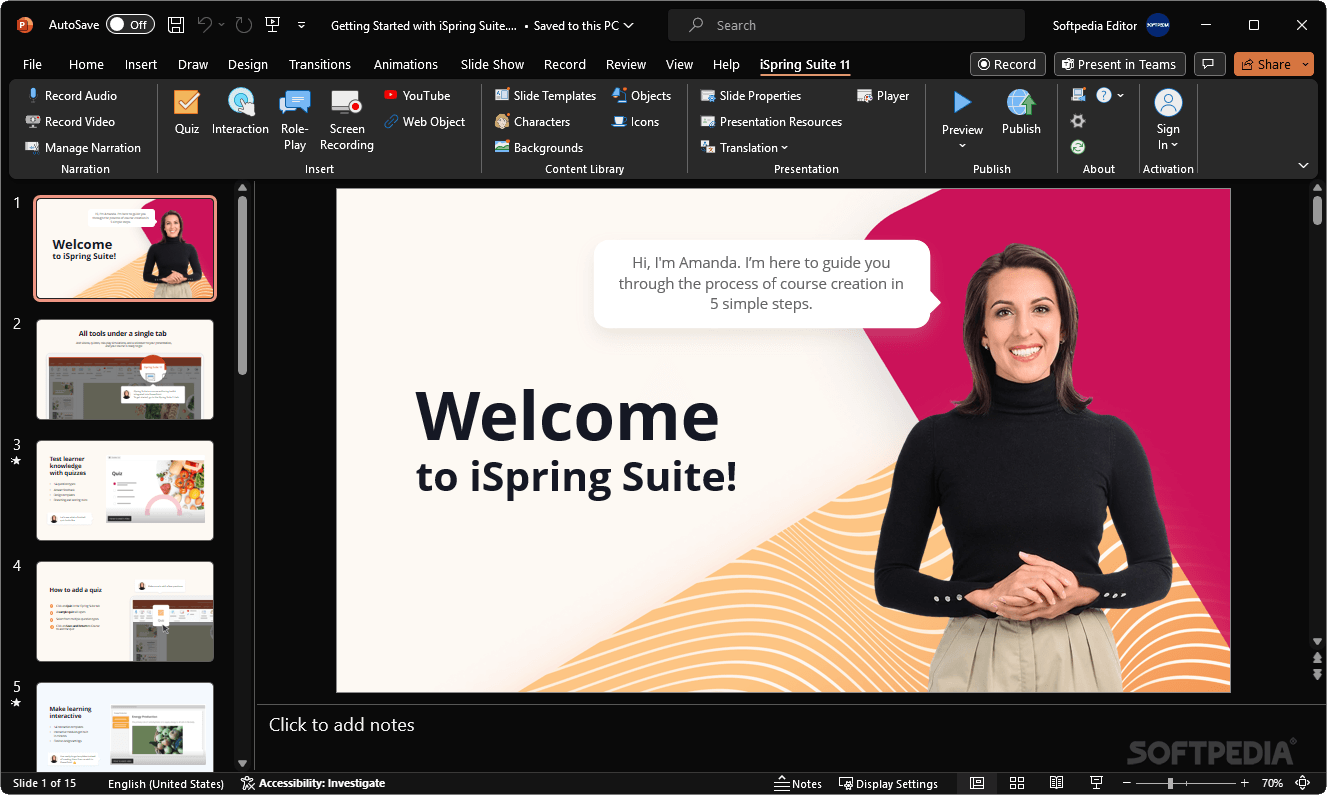The width and height of the screenshot is (1327, 795).
Task: Expand the Preview dropdown arrow
Action: (x=962, y=146)
